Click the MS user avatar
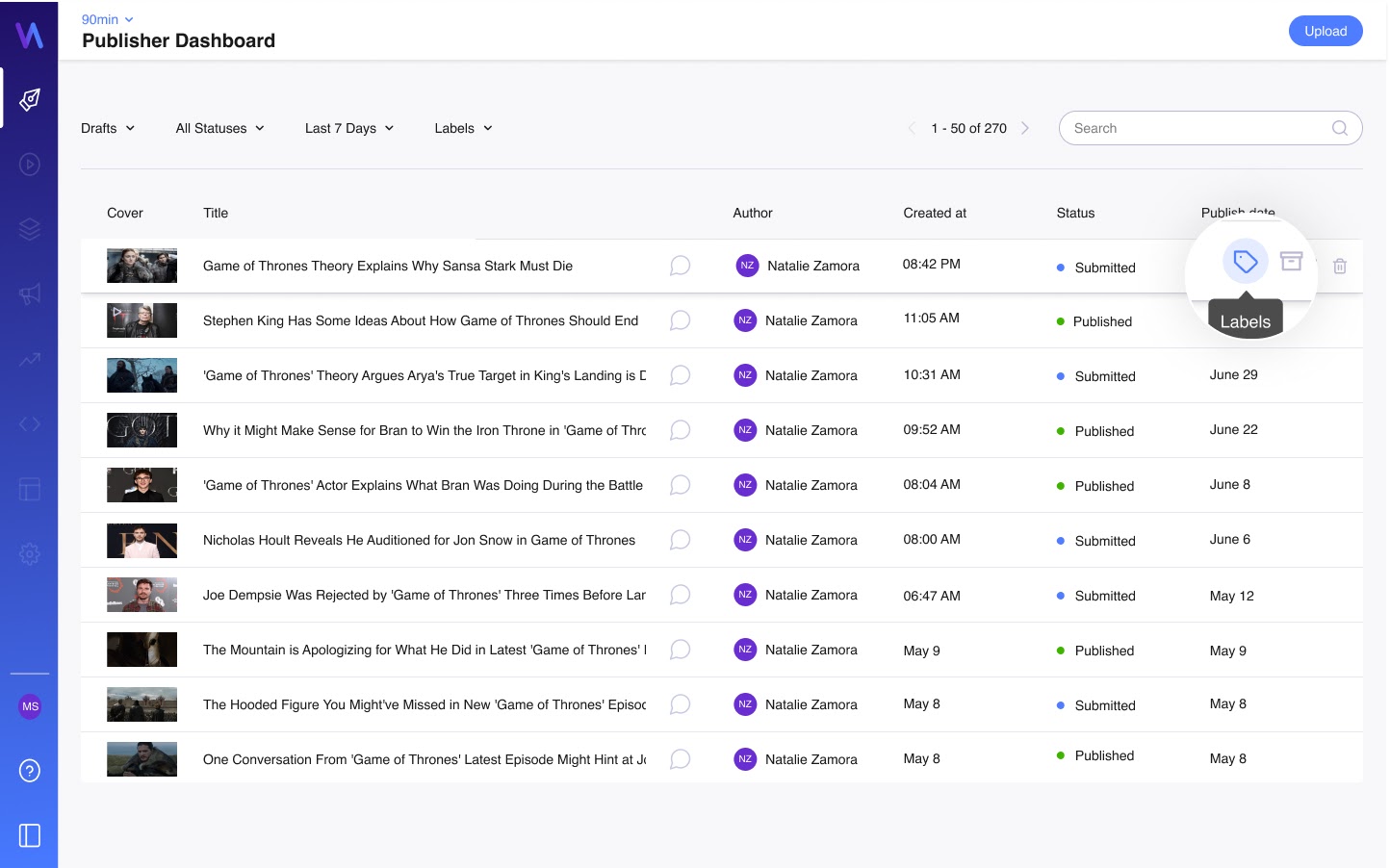Viewport: 1390px width, 868px height. (30, 706)
